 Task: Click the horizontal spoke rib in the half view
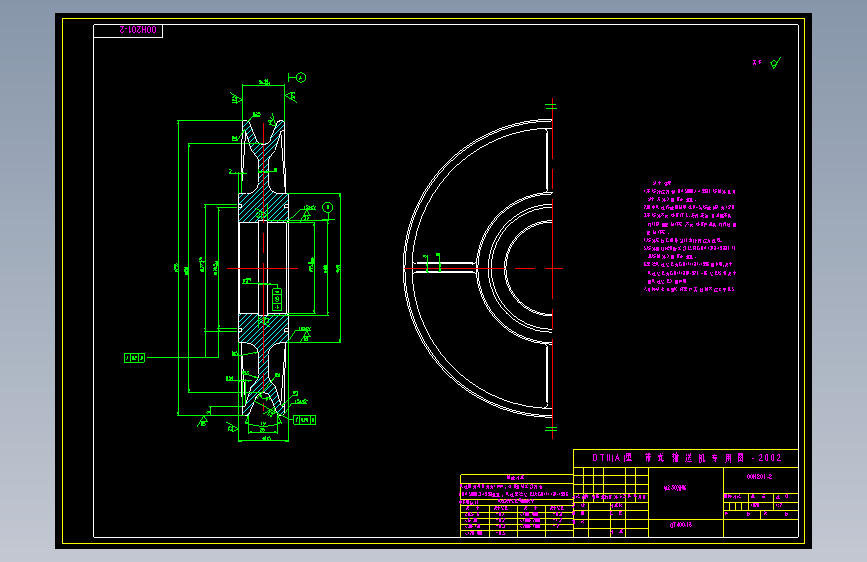pyautogui.click(x=444, y=267)
